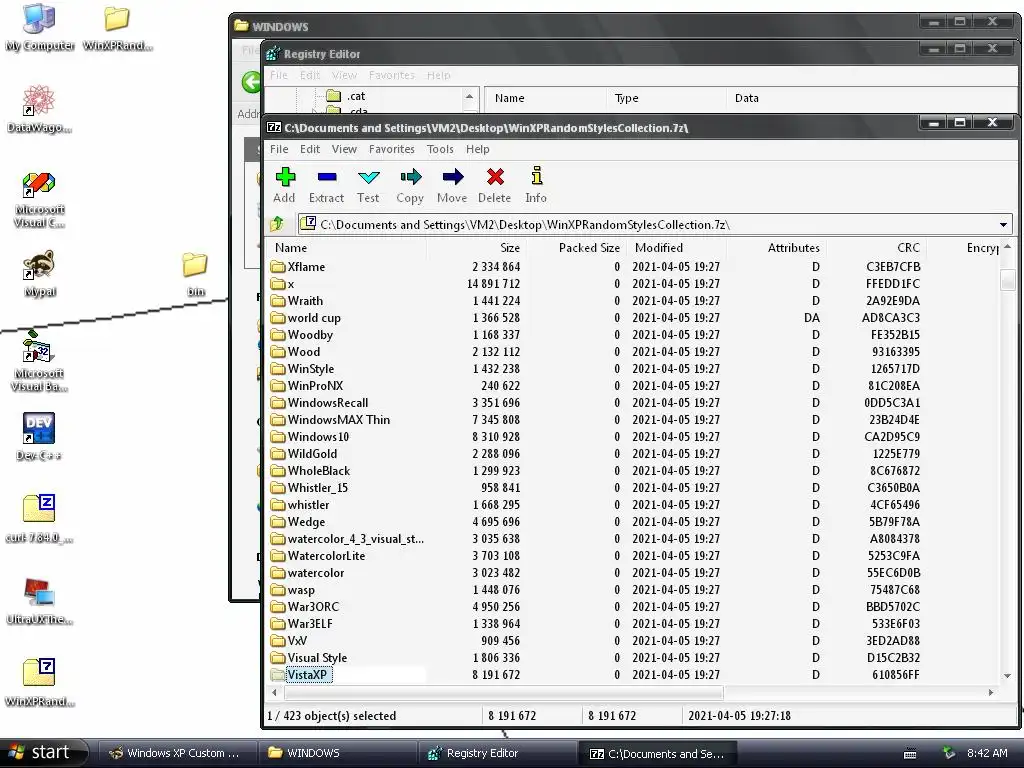The width and height of the screenshot is (1024, 768).
Task: Go up one folder level in 7-Zip
Action: (x=278, y=224)
